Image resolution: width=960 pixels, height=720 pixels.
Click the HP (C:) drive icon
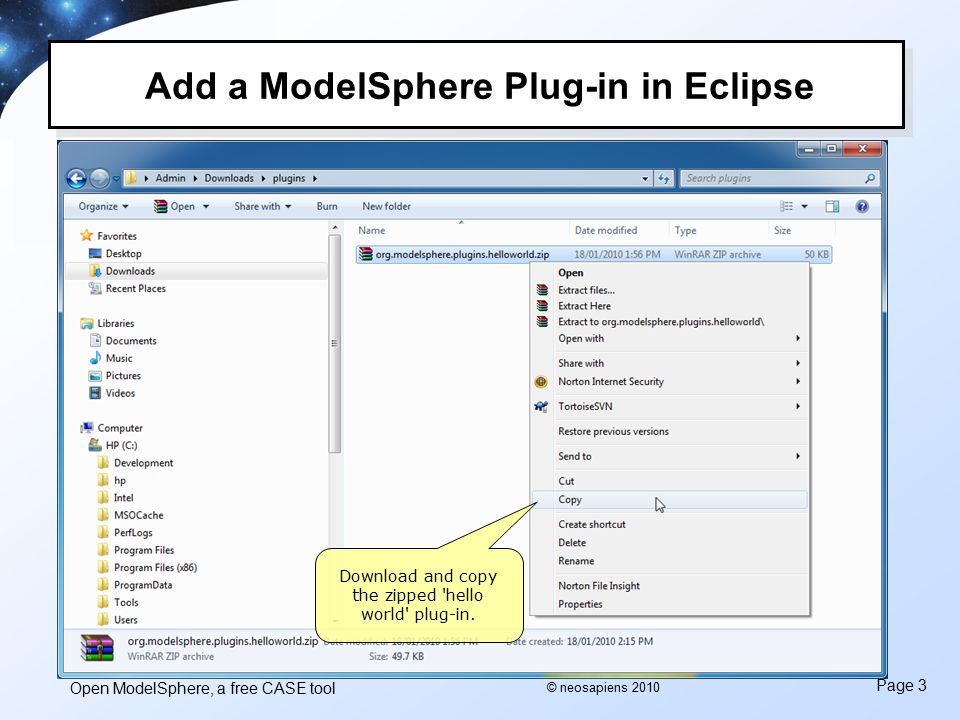(95, 445)
